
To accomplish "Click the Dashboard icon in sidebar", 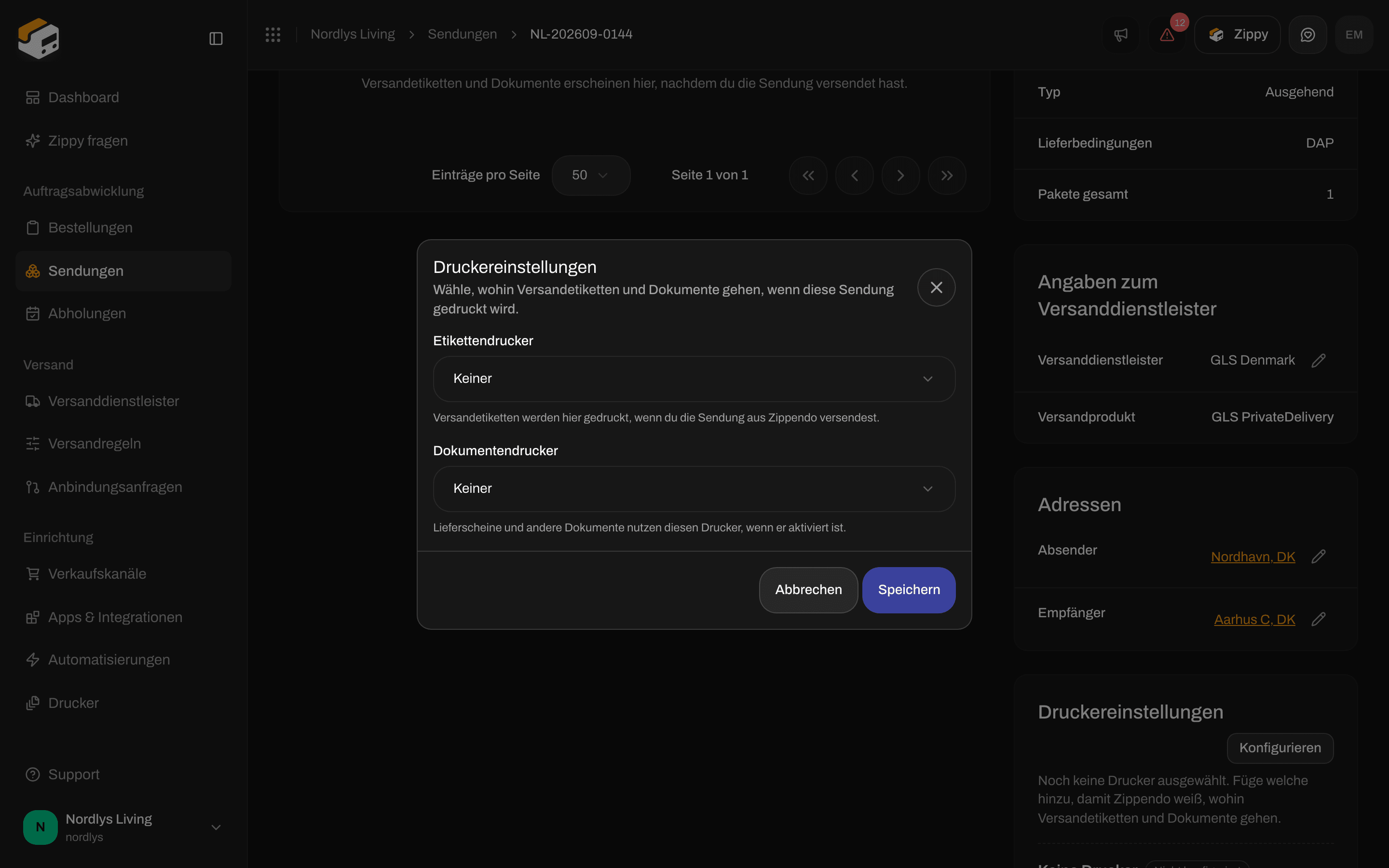I will [33, 97].
